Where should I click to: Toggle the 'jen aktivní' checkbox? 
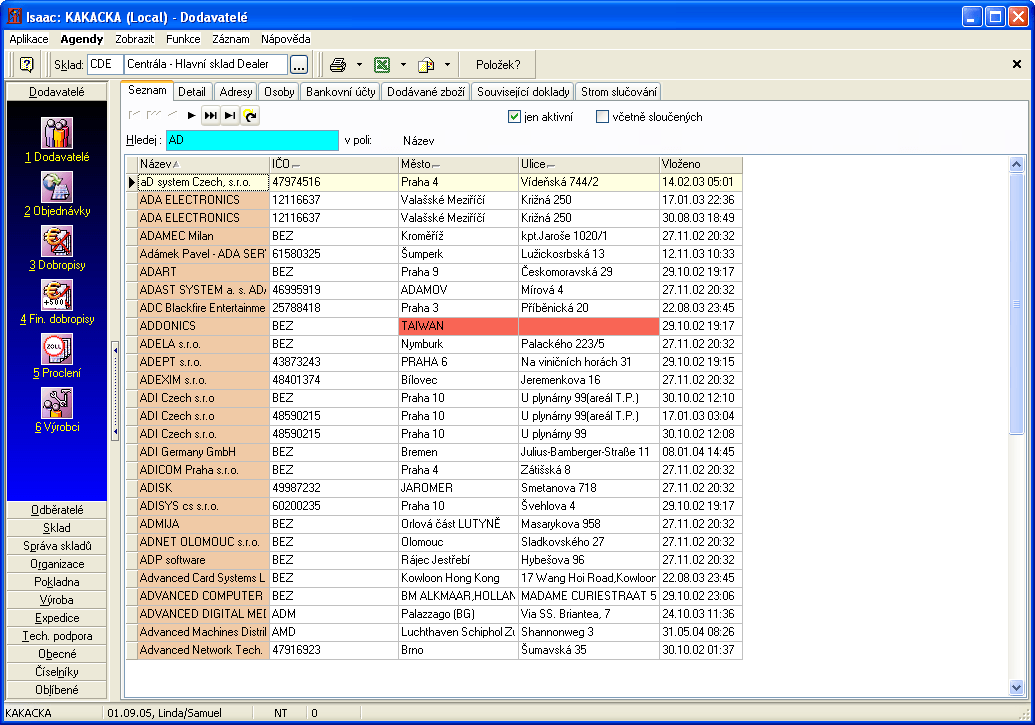pos(515,117)
